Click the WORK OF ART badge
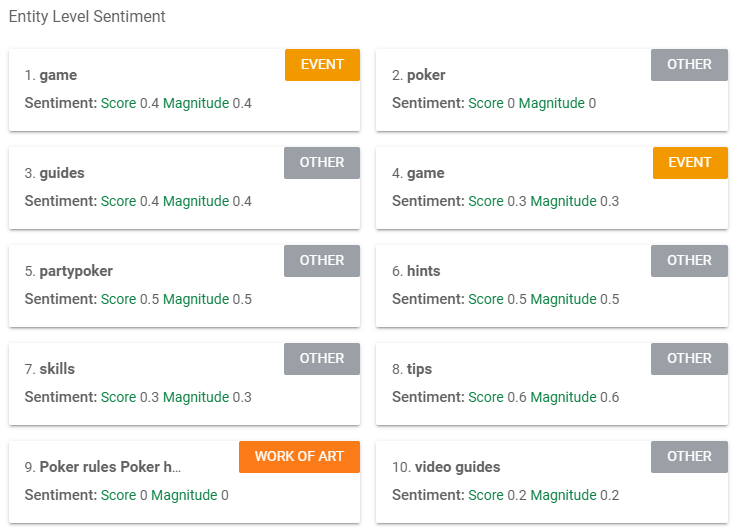 (299, 457)
